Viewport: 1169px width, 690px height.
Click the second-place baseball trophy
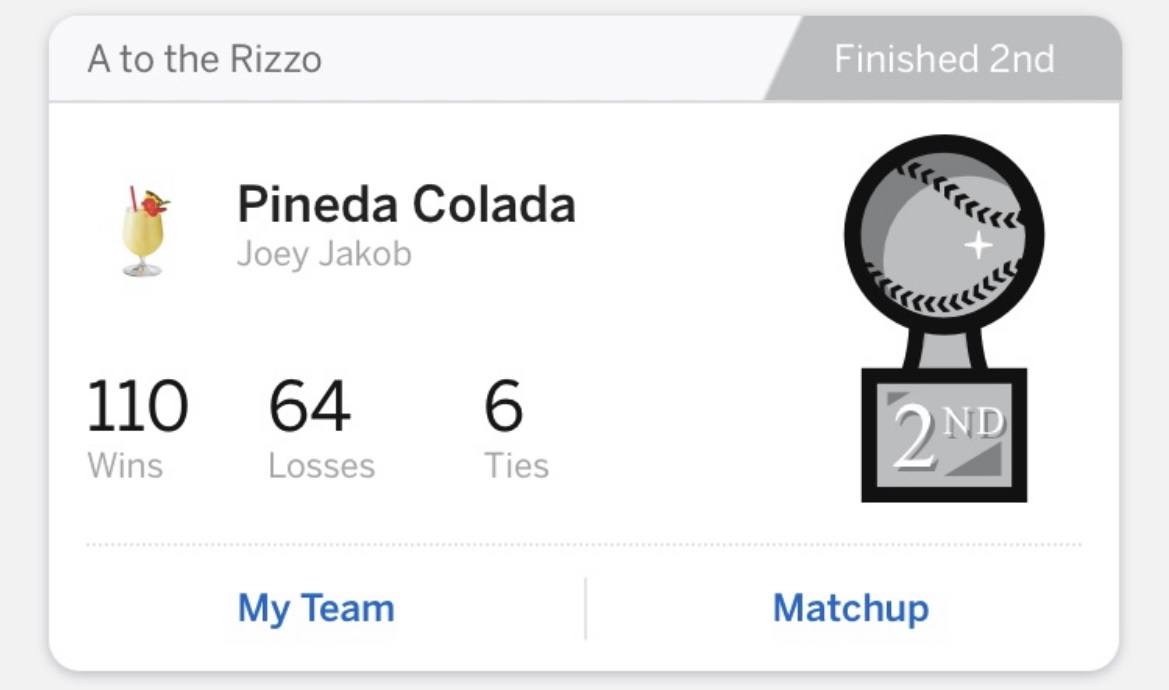click(944, 318)
